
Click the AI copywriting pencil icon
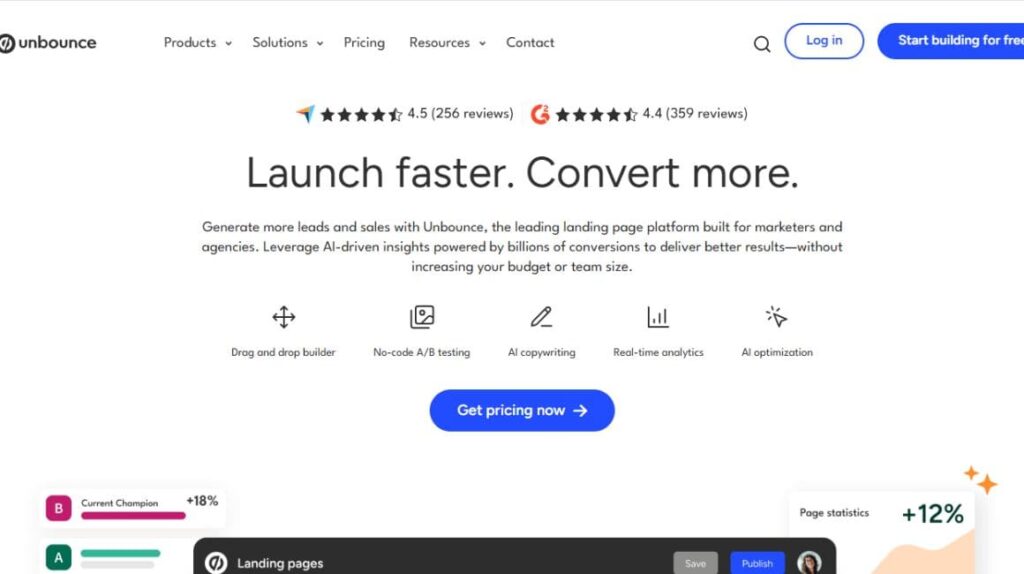(541, 318)
